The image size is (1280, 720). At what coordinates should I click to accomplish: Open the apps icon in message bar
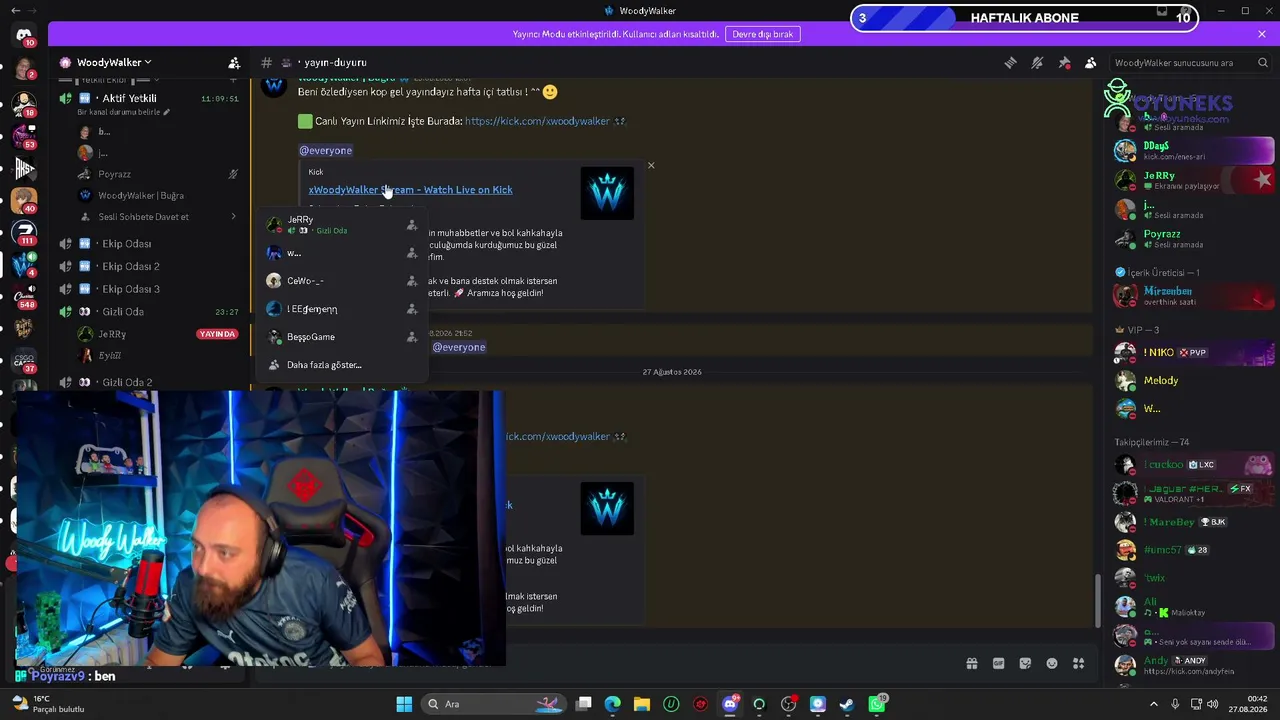[x=1079, y=663]
